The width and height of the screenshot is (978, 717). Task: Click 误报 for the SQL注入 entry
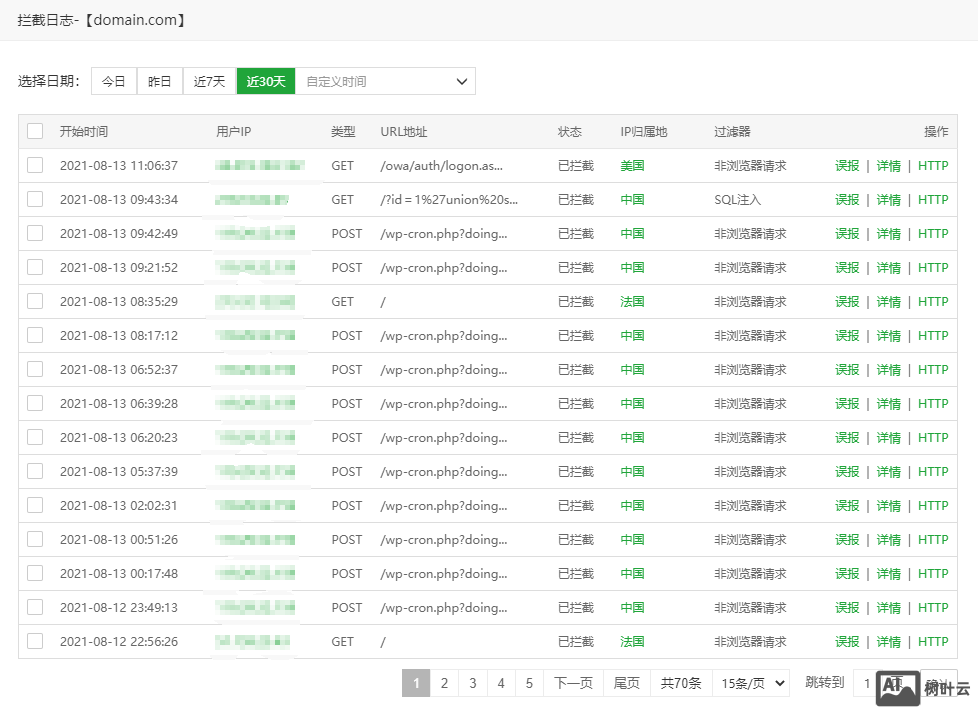[x=847, y=200]
